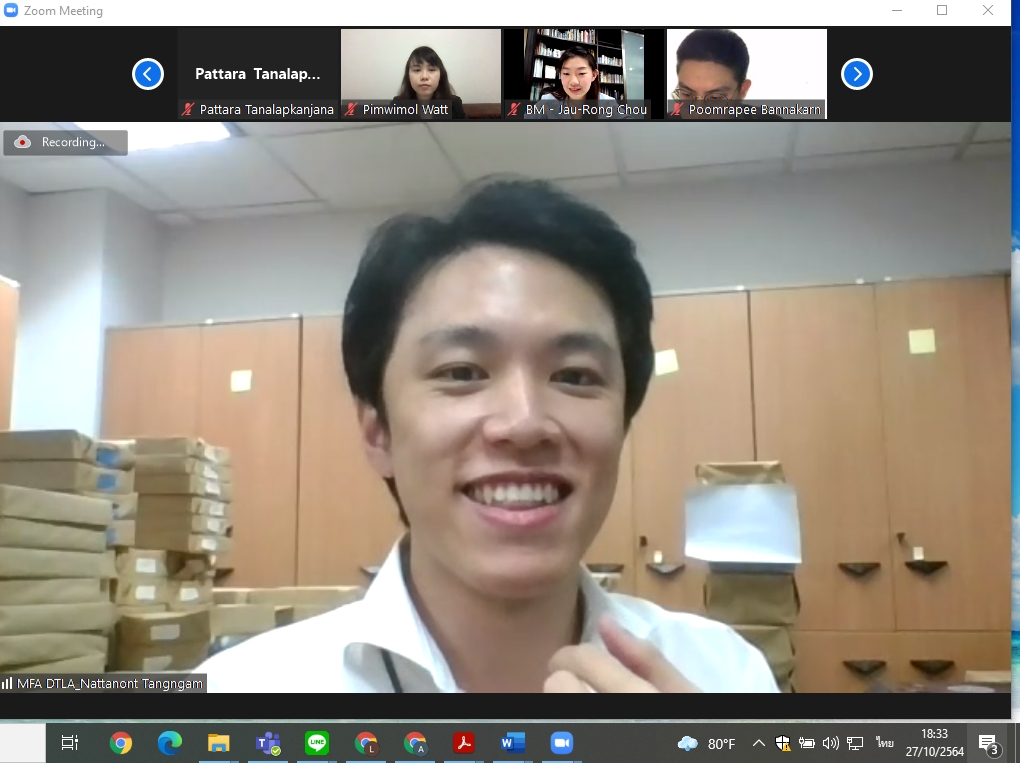Open the weather widget showing 80°F

(706, 743)
